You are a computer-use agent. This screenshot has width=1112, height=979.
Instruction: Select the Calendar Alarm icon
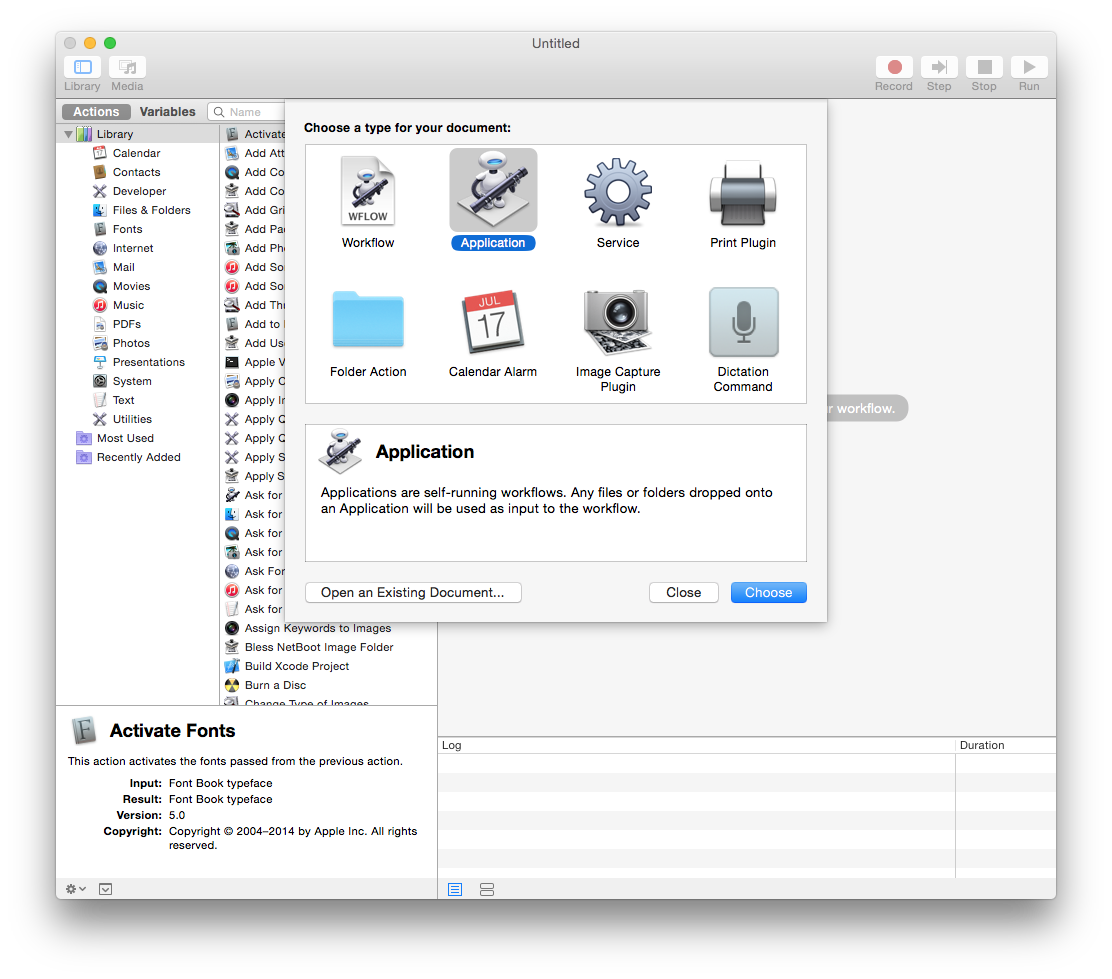tap(493, 321)
